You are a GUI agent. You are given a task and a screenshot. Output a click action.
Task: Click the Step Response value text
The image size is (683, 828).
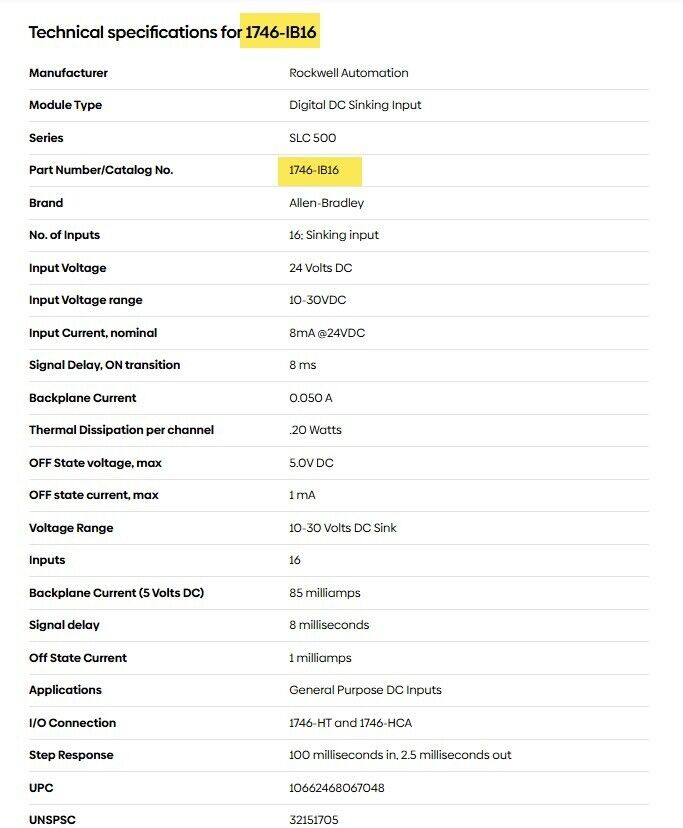coord(400,755)
